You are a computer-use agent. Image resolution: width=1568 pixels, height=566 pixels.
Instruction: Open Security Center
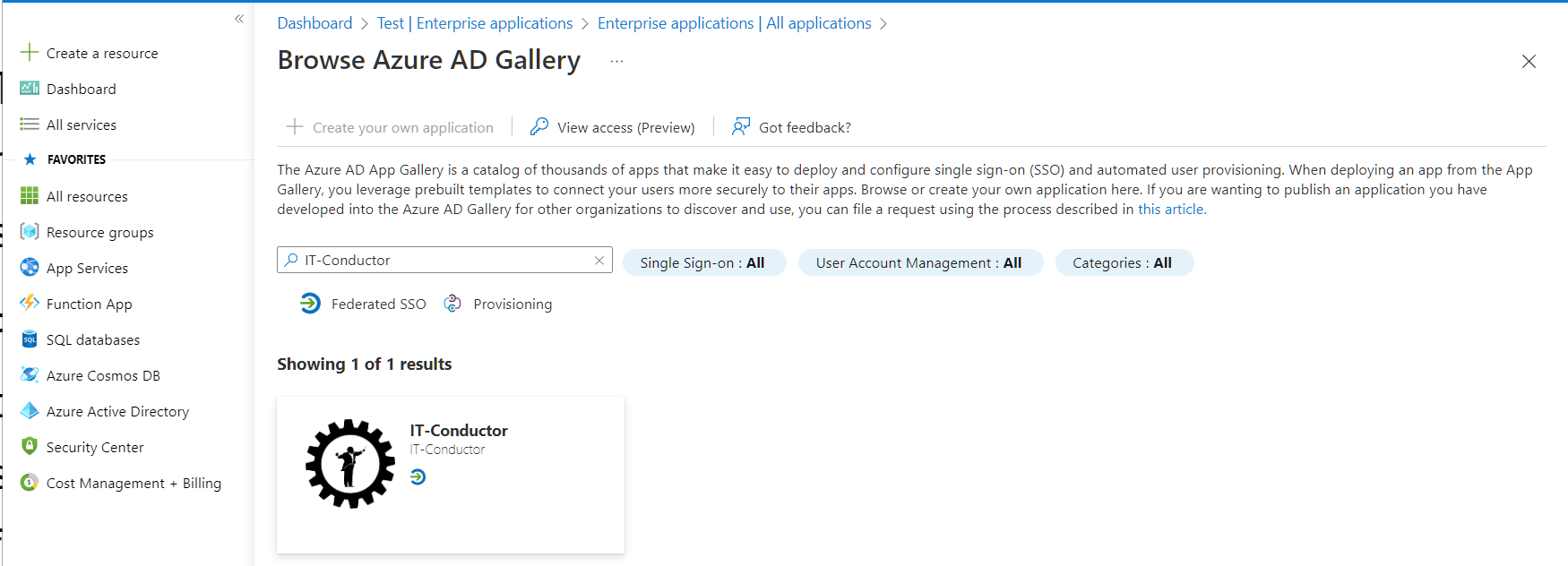tap(94, 447)
